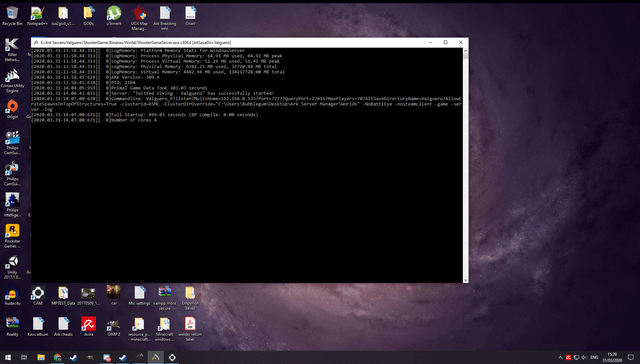Maximize the ShooterGameServer console window
The height and width of the screenshot is (364, 640).
point(445,42)
